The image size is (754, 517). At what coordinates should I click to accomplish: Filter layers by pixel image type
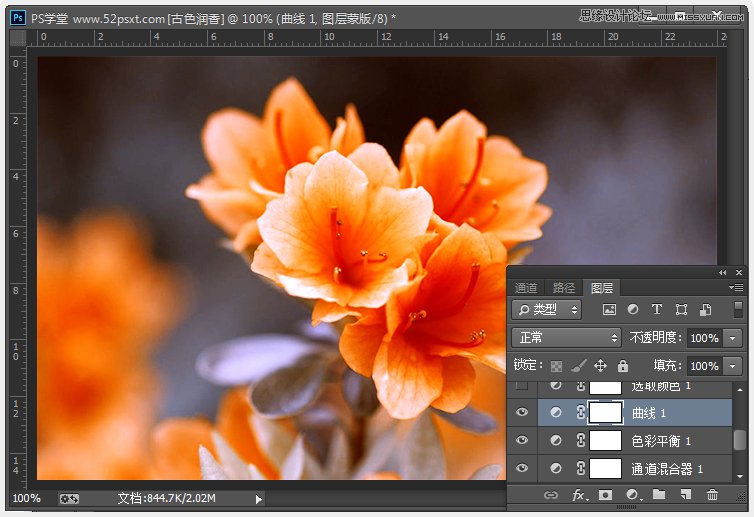click(609, 309)
